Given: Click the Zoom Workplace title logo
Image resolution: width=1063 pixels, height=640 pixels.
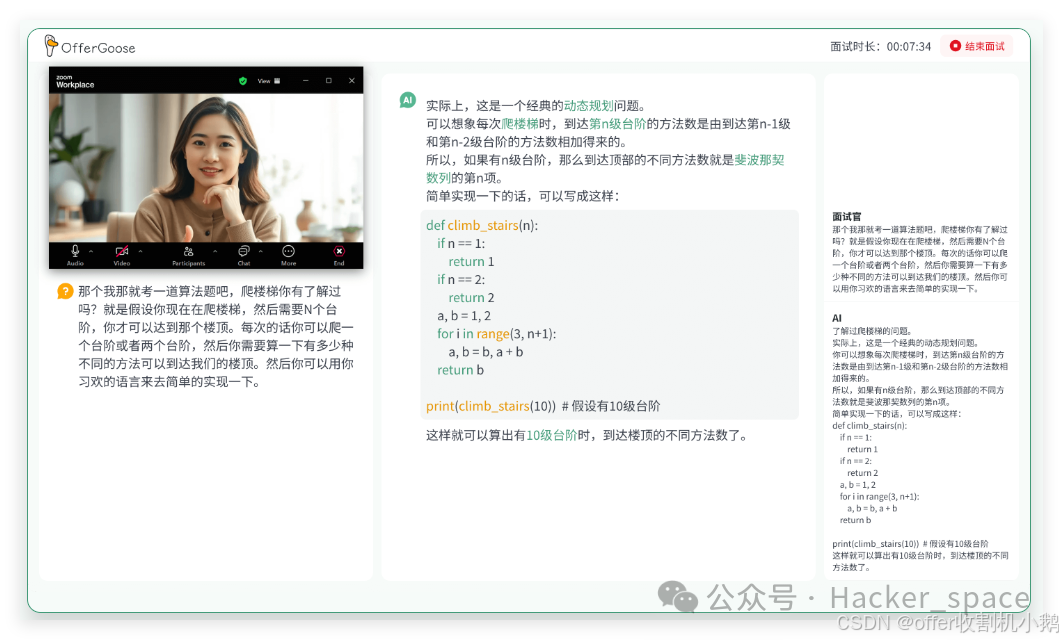Looking at the screenshot, I should pos(75,81).
